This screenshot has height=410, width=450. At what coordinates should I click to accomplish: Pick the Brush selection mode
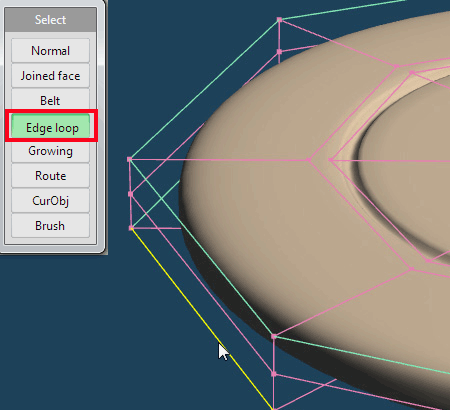click(x=50, y=226)
